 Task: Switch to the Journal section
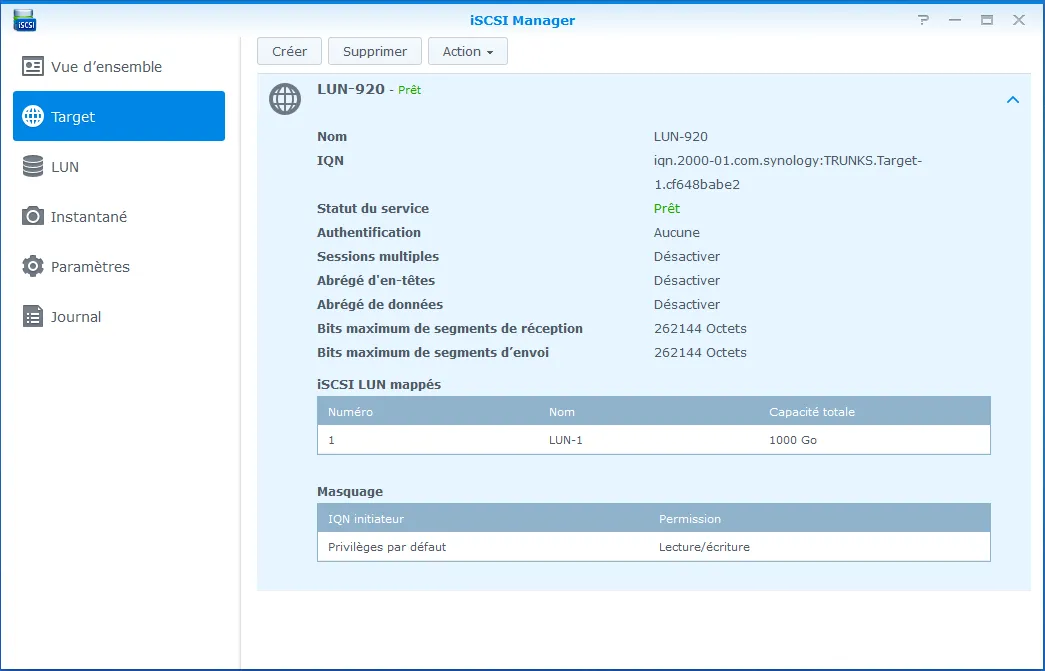click(76, 317)
